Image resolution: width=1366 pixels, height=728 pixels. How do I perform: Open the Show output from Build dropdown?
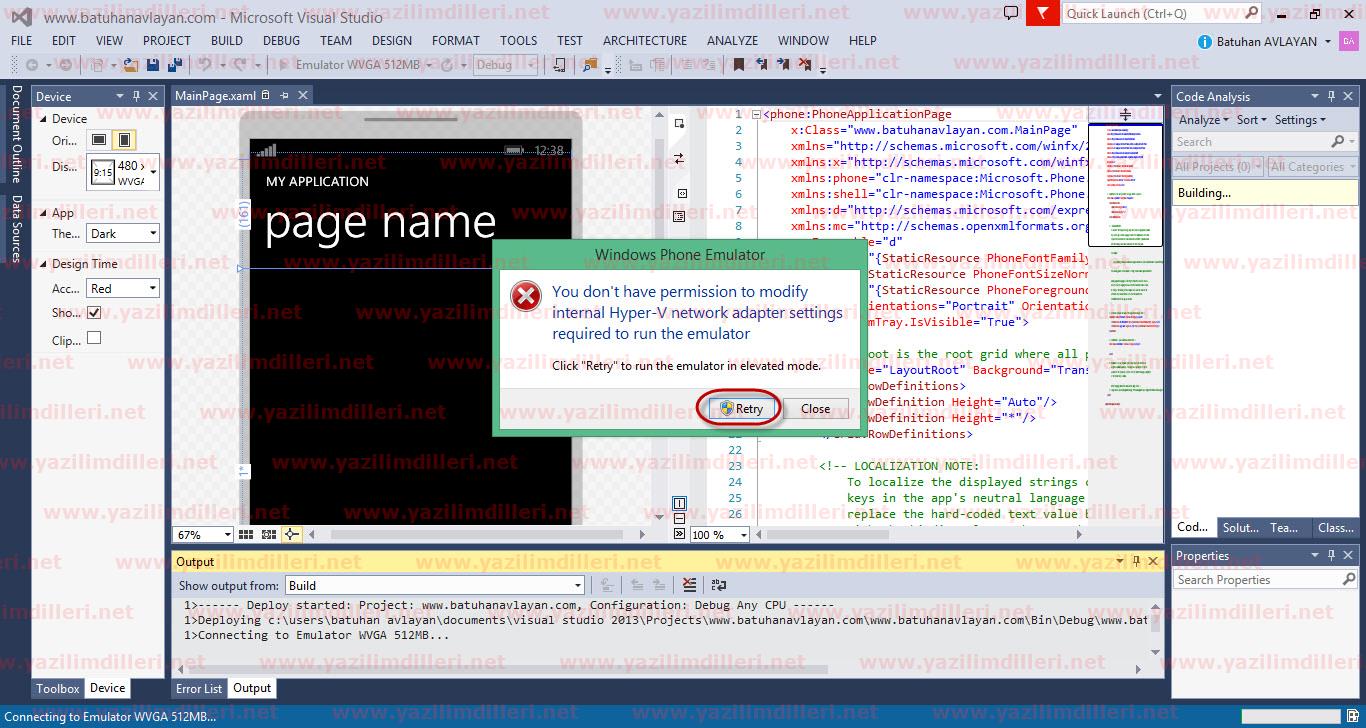435,585
